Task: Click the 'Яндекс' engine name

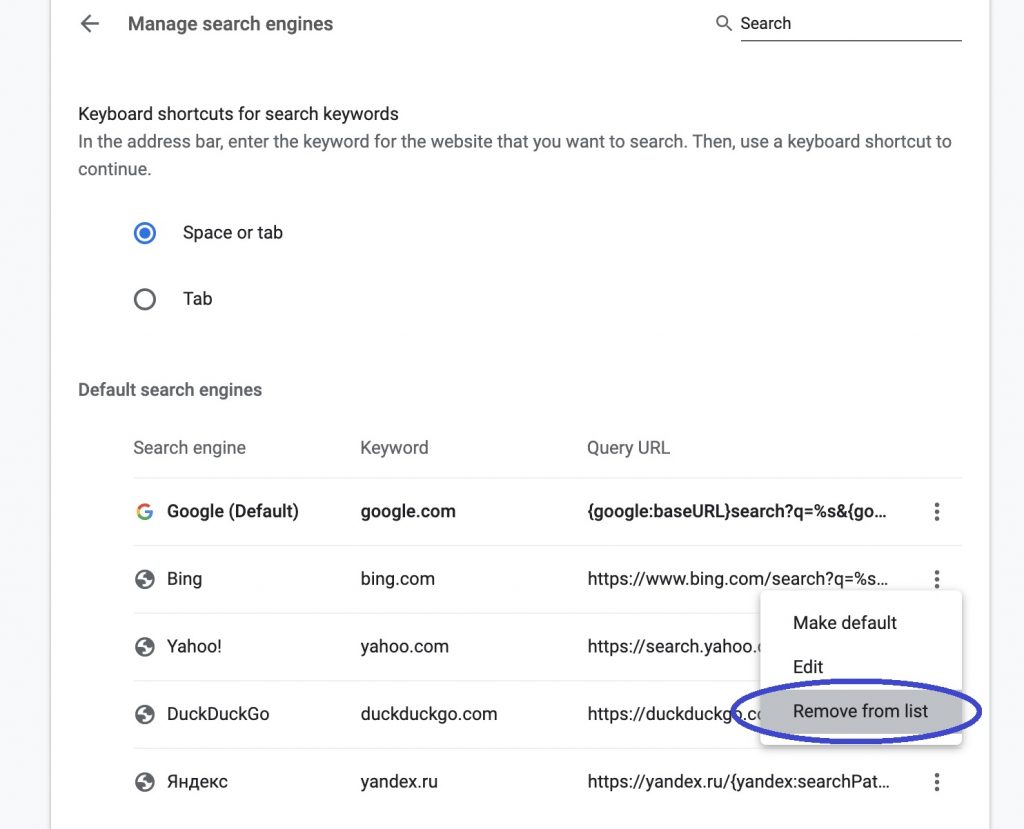Action: click(197, 782)
